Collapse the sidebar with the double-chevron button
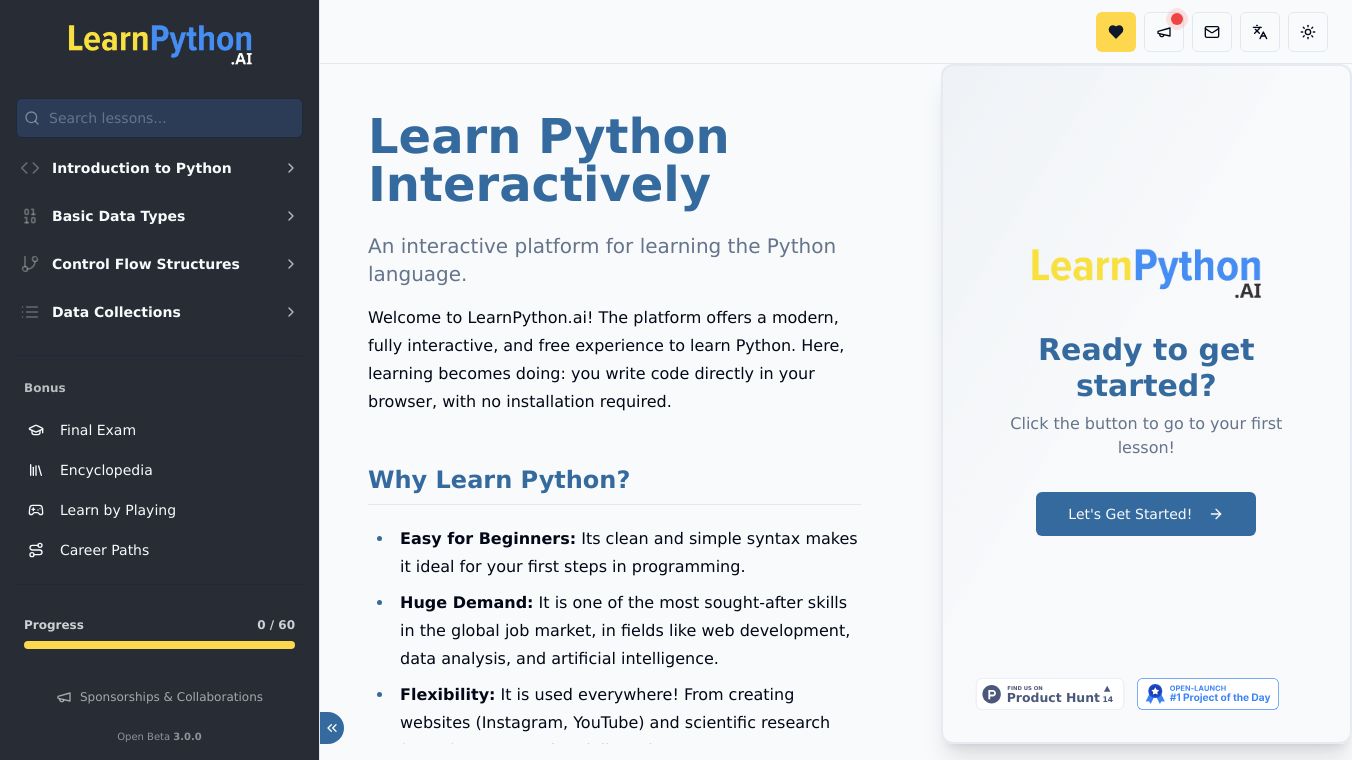The image size is (1352, 760). click(x=332, y=728)
